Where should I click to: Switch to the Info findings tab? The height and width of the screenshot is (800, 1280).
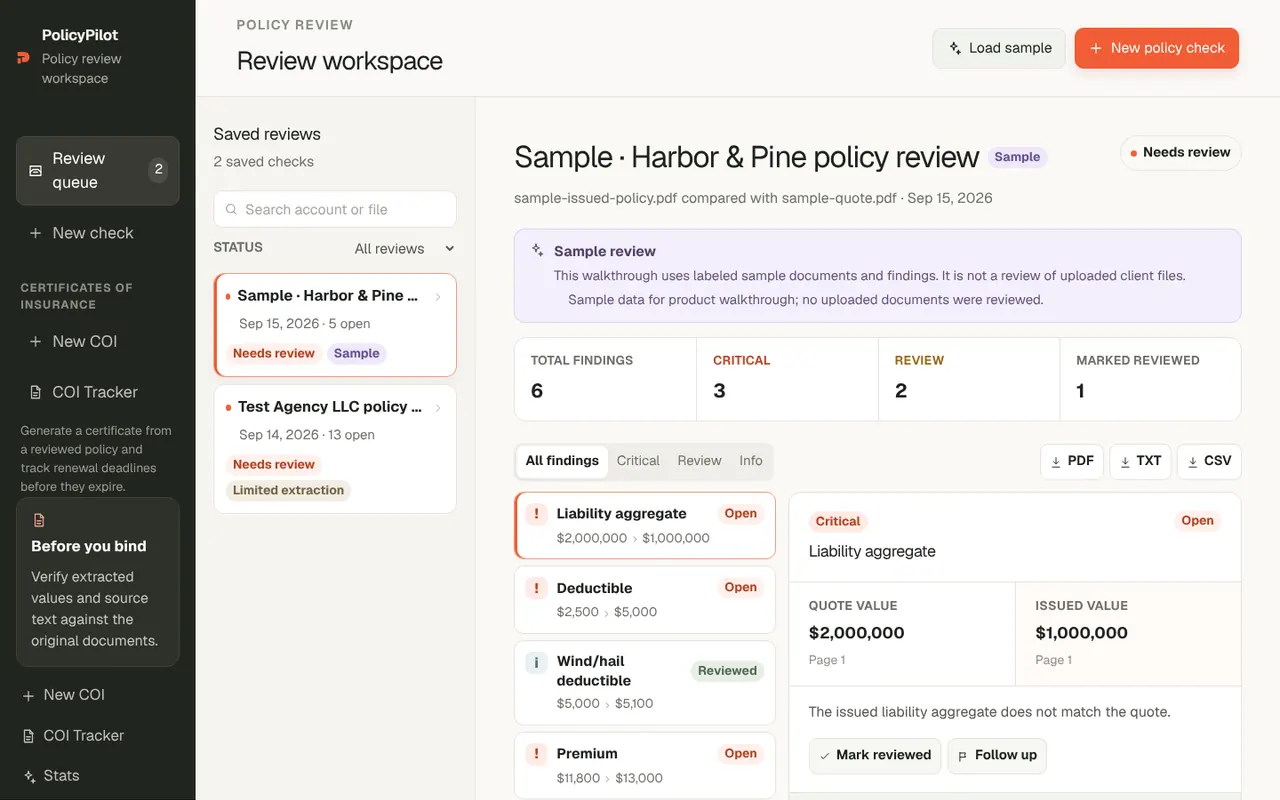[751, 461]
